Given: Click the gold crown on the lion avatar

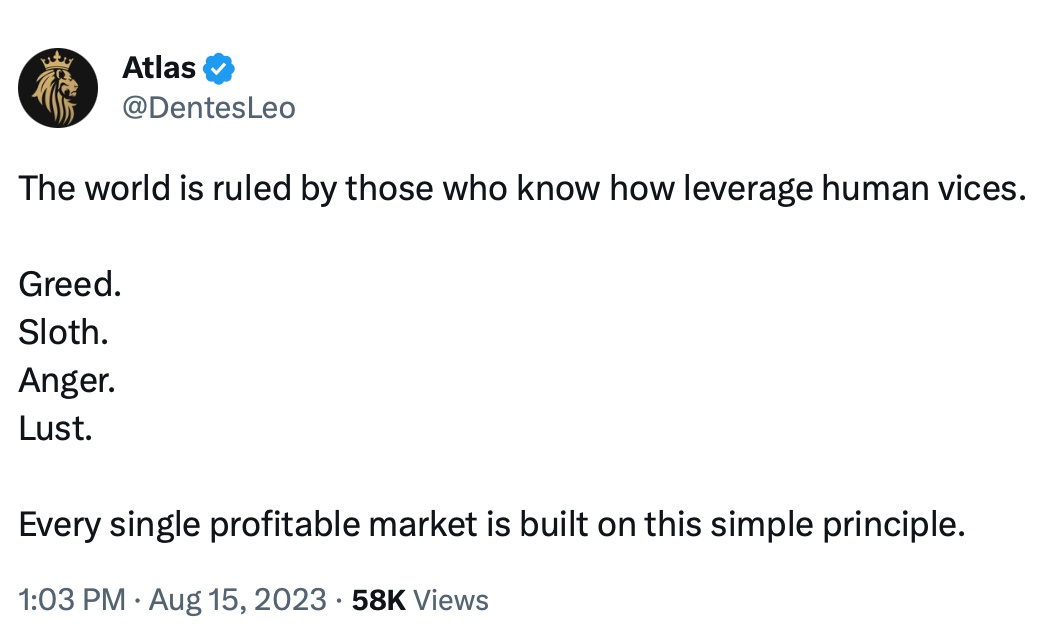Looking at the screenshot, I should 57,60.
